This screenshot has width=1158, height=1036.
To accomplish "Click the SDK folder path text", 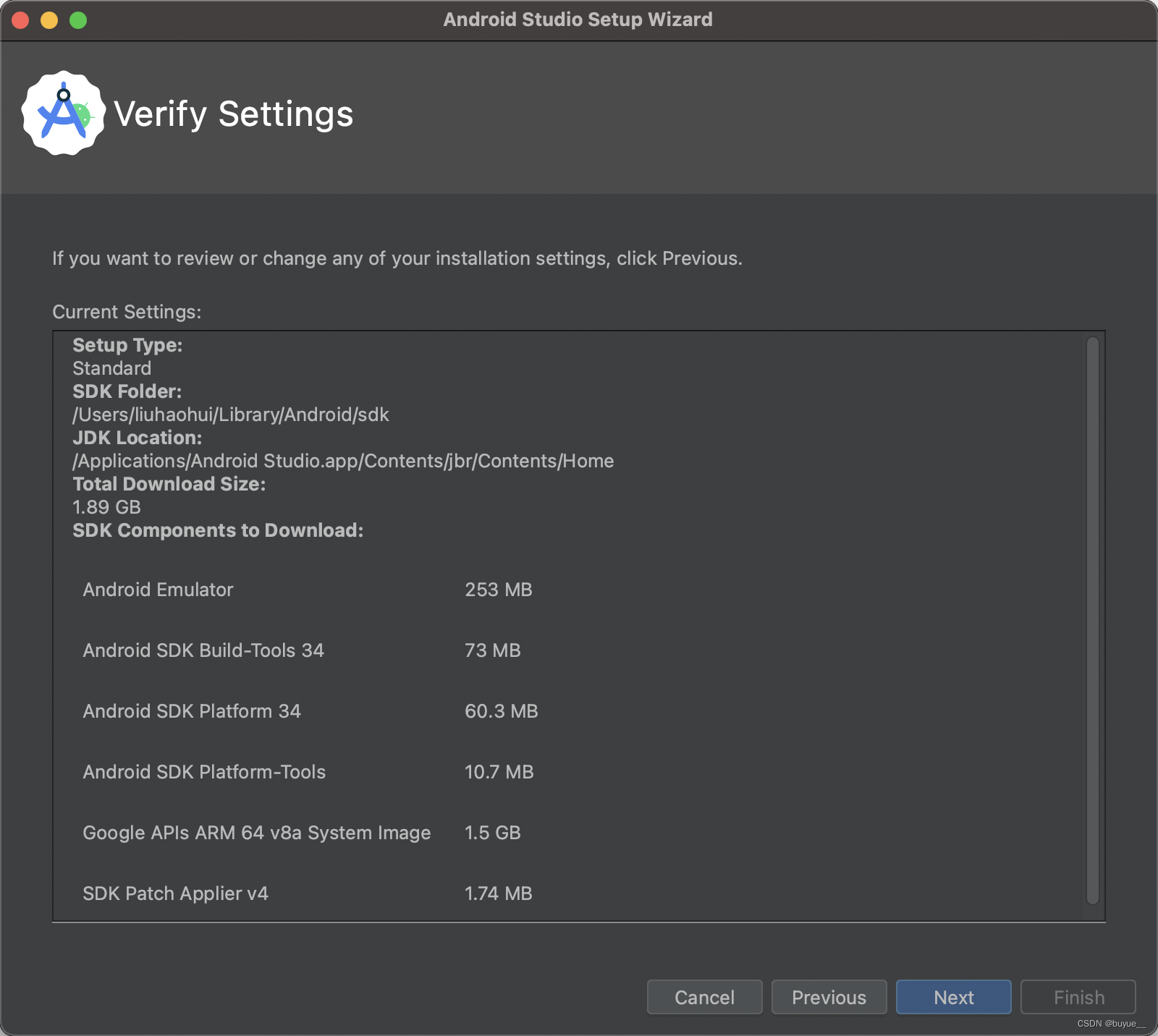I will [231, 415].
